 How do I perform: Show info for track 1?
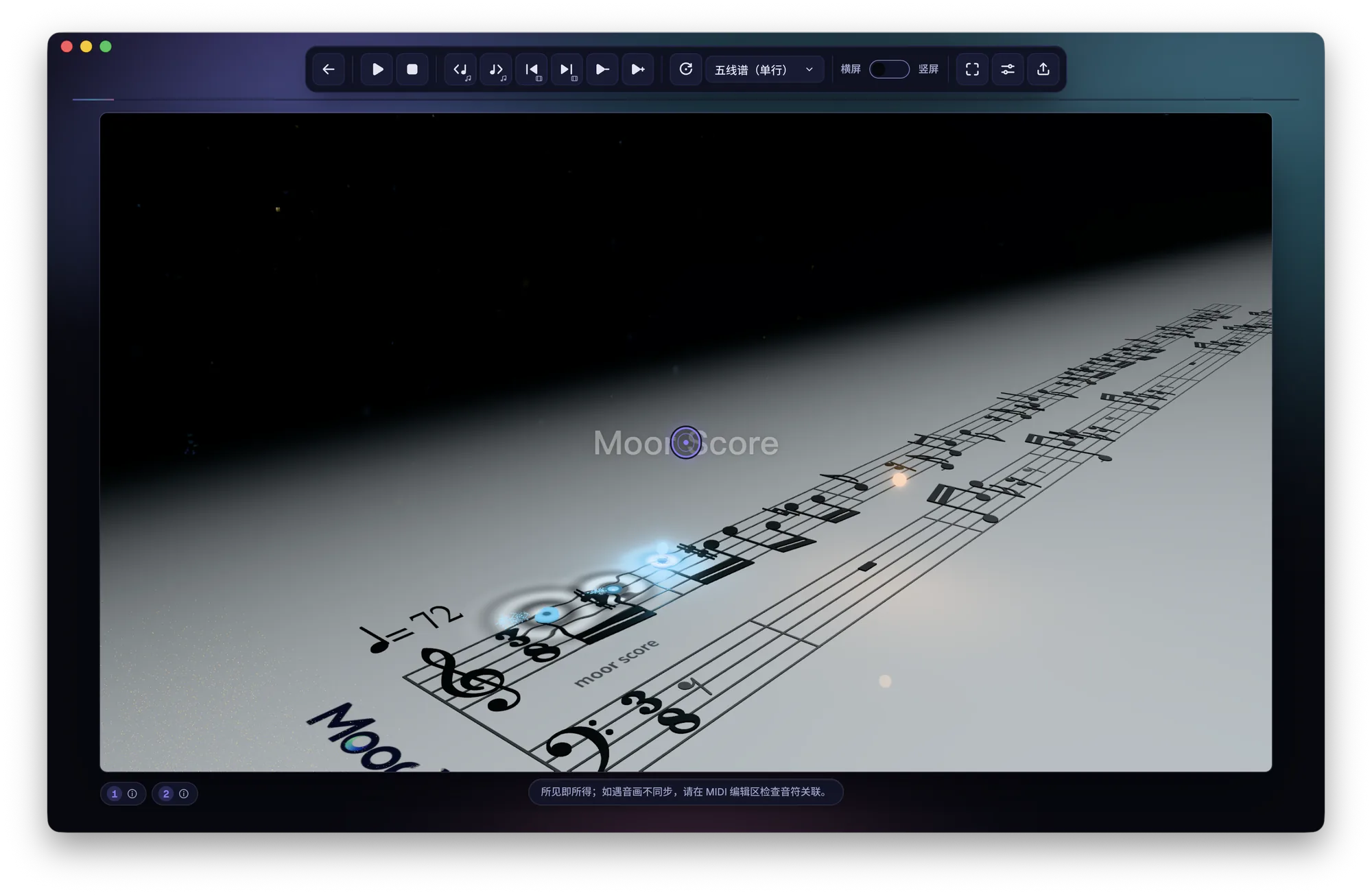(132, 793)
